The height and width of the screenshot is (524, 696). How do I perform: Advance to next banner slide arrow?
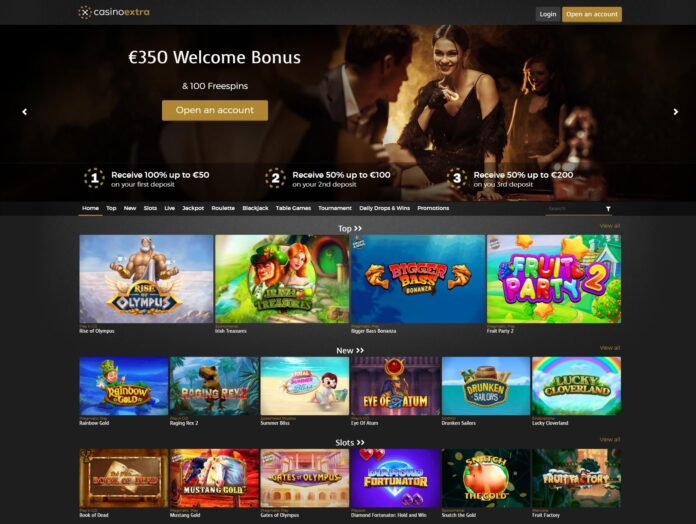676,112
